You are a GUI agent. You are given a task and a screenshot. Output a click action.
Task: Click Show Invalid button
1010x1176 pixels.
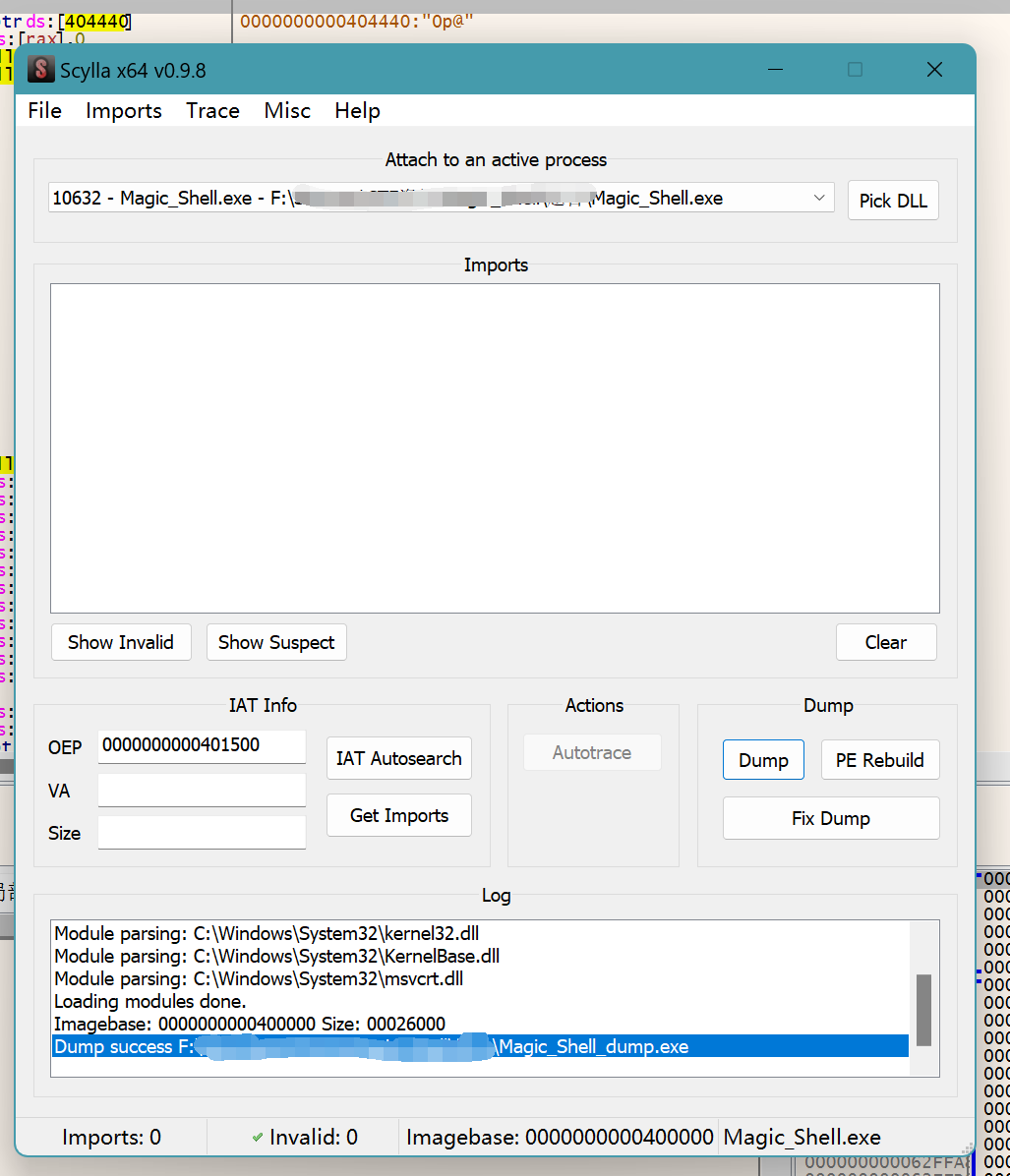[121, 642]
